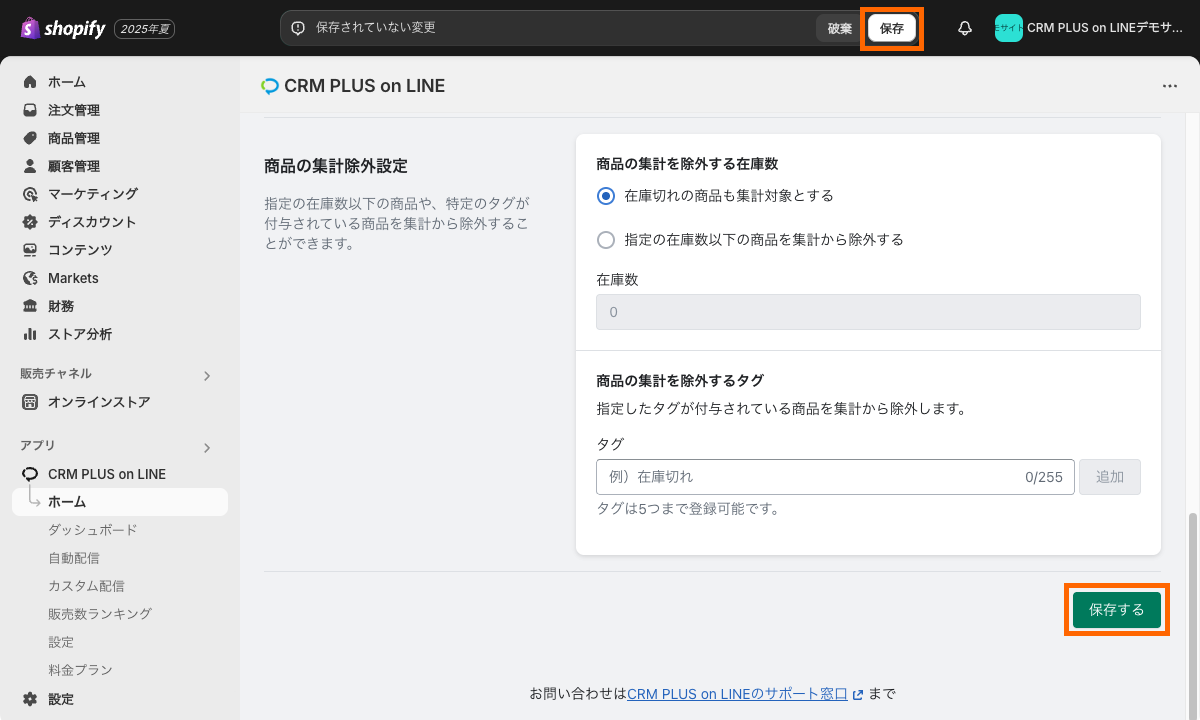The width and height of the screenshot is (1200, 720).
Task: Click the ディスカウント badge icon
Action: (30, 222)
